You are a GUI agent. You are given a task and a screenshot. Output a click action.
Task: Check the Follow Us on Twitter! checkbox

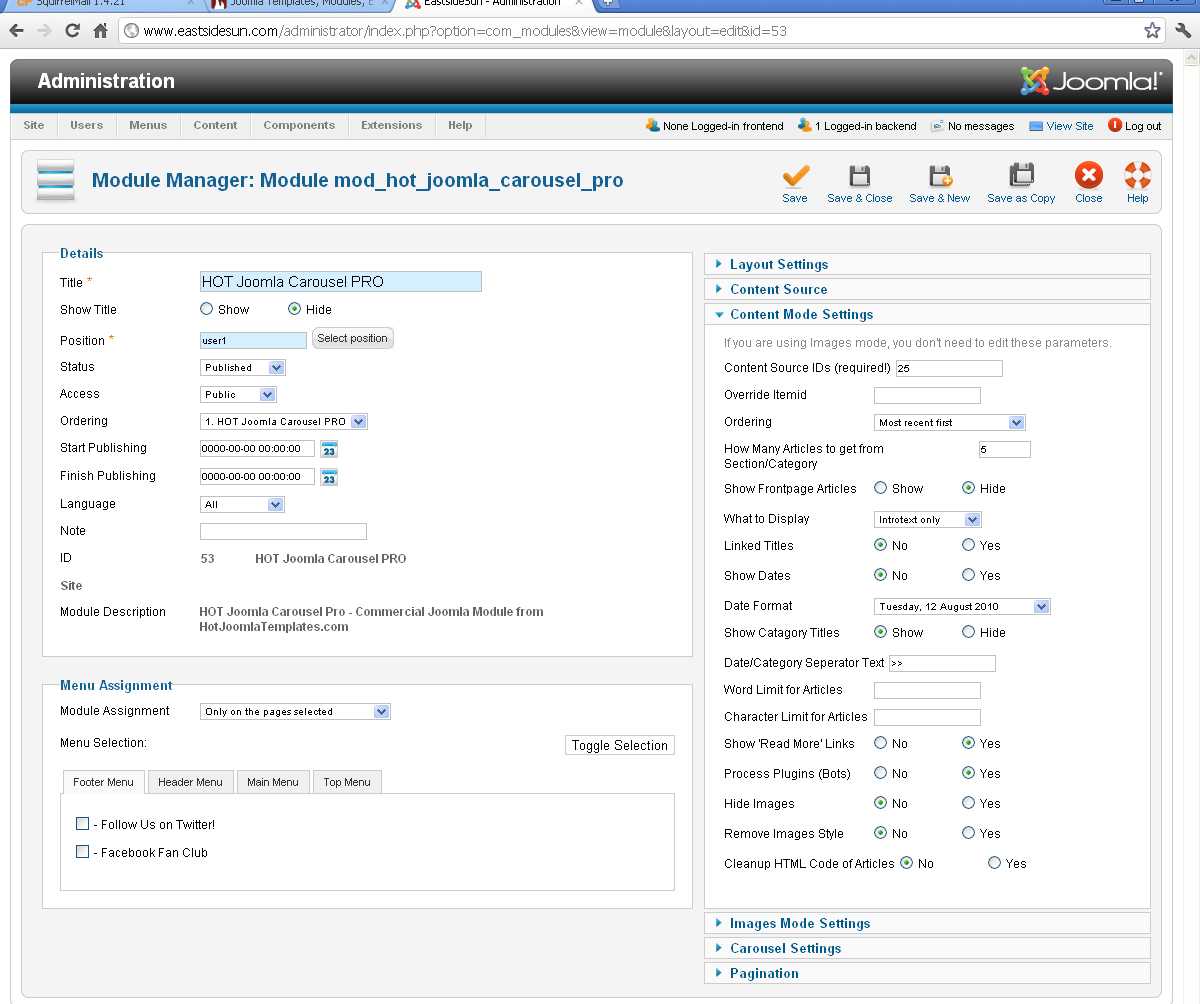pyautogui.click(x=83, y=824)
